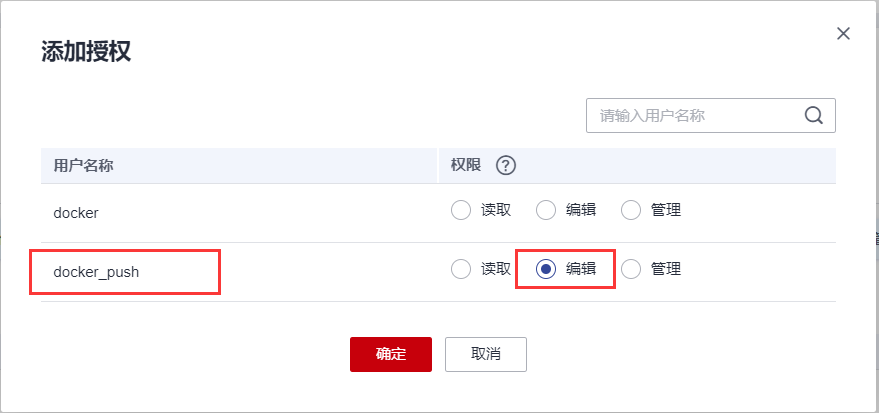Open the 权限 help question-mark icon

point(506,166)
